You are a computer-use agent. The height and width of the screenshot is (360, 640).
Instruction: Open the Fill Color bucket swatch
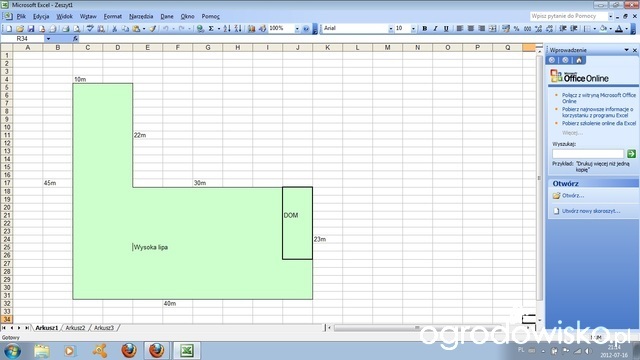click(603, 29)
